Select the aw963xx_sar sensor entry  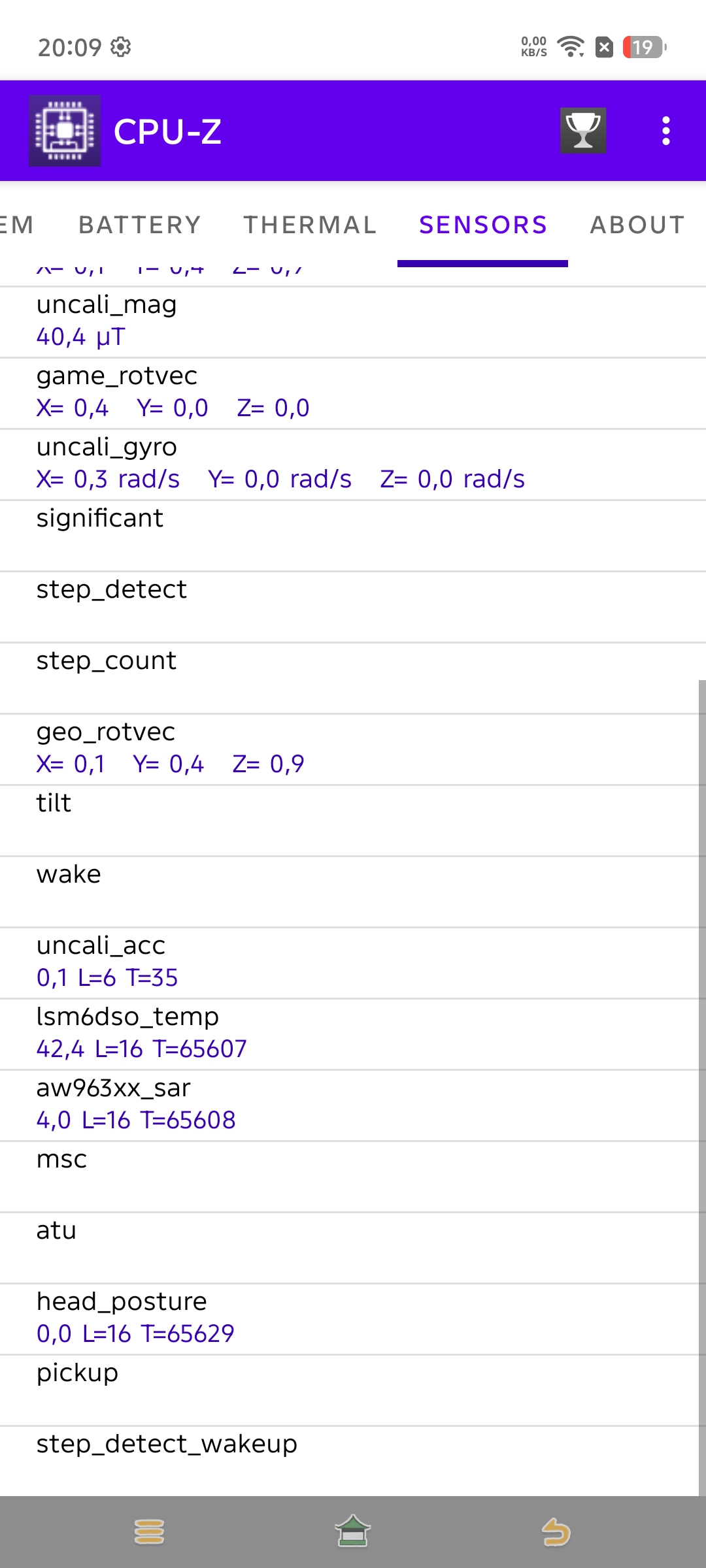point(353,1105)
